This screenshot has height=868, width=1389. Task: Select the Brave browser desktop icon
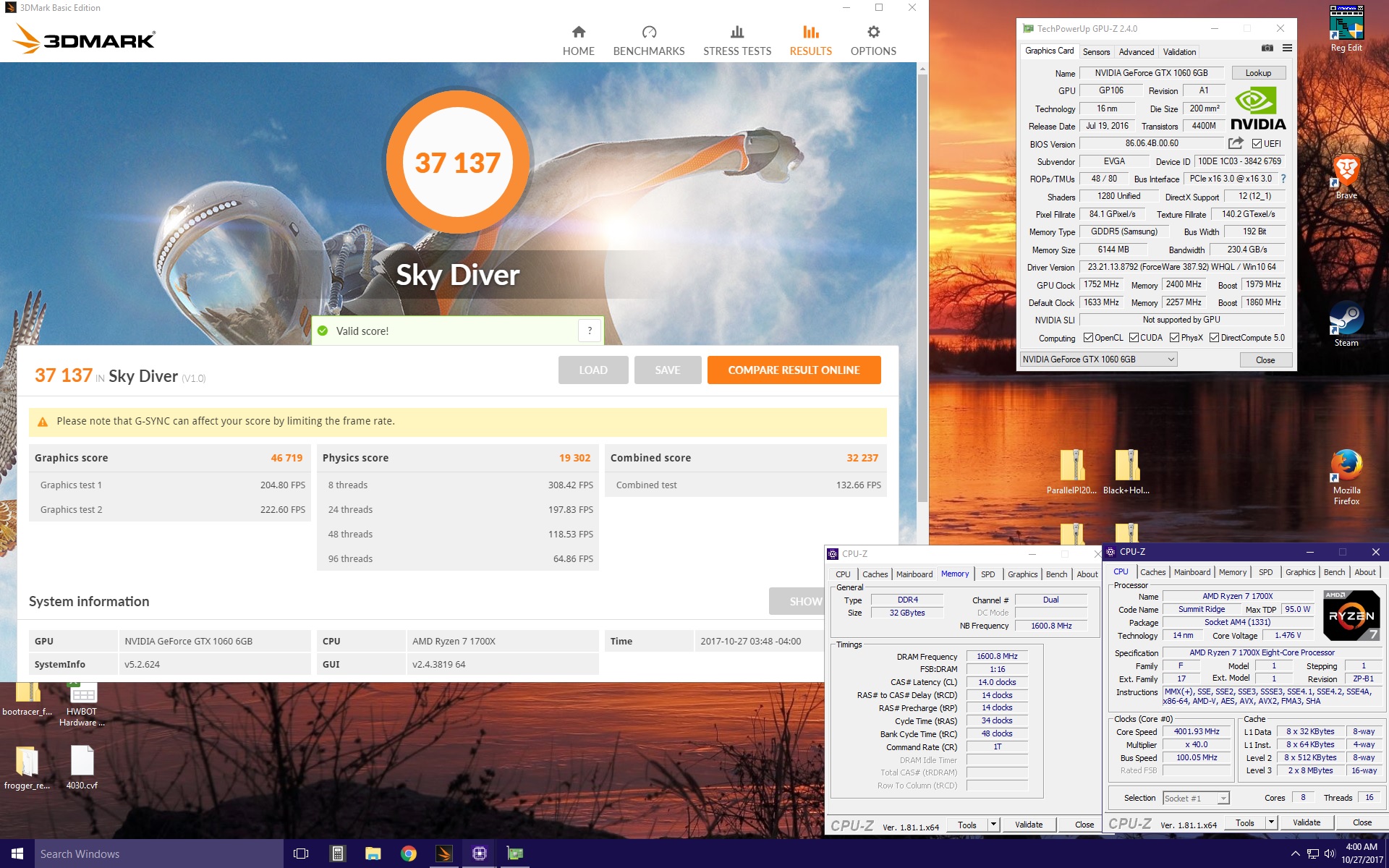[1346, 177]
